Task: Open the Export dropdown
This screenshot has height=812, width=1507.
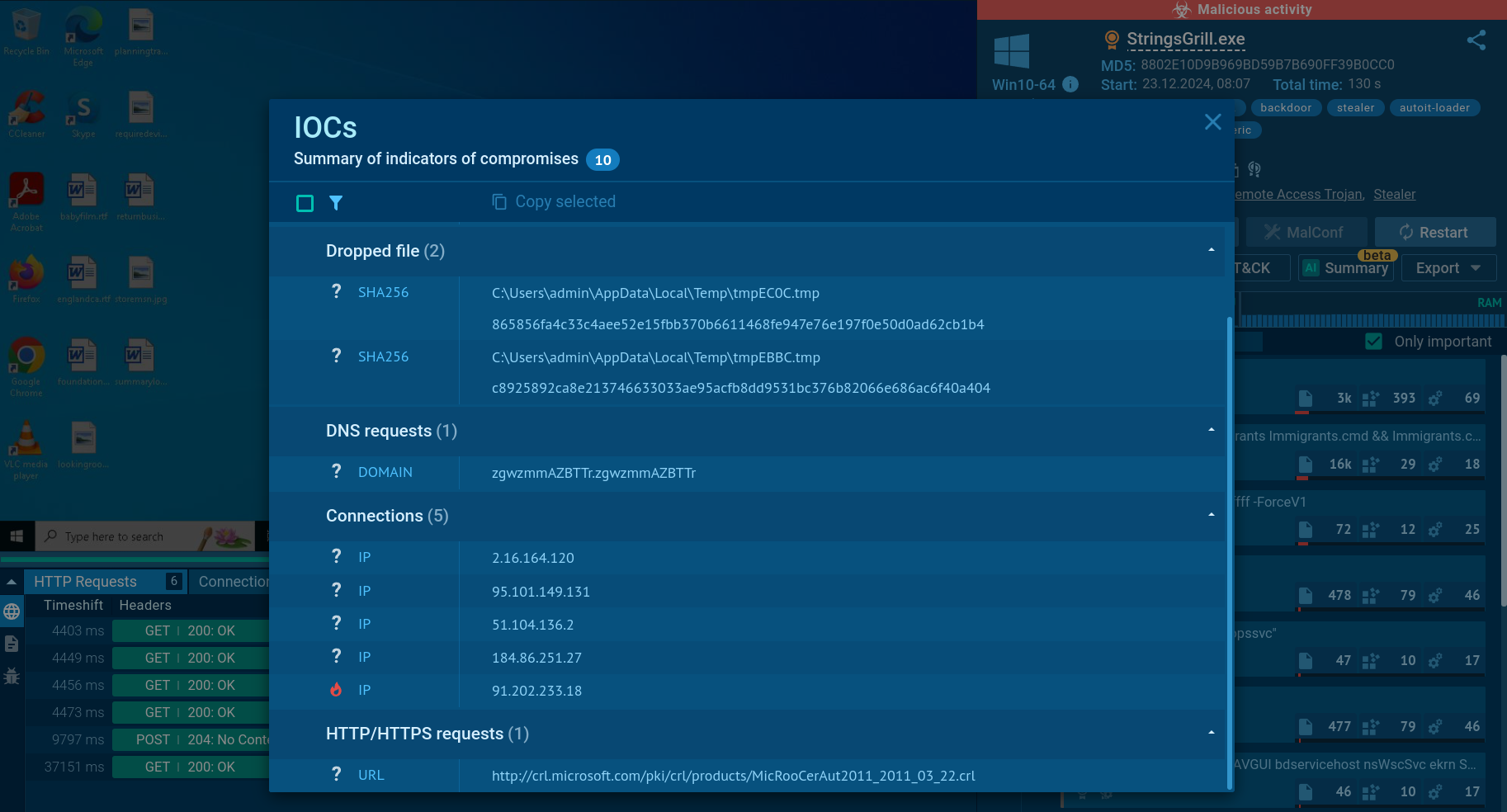Action: click(x=1448, y=268)
